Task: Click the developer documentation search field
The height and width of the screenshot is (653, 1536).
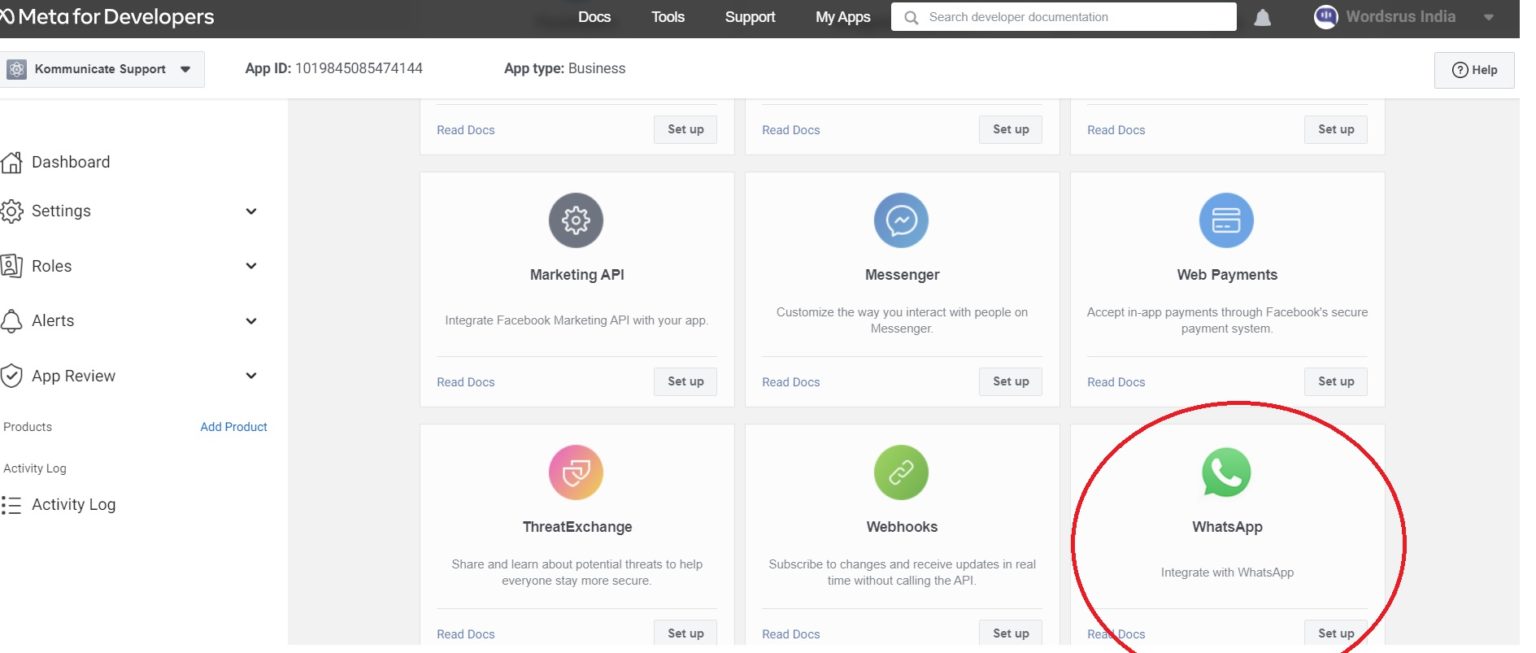Action: 1063,16
